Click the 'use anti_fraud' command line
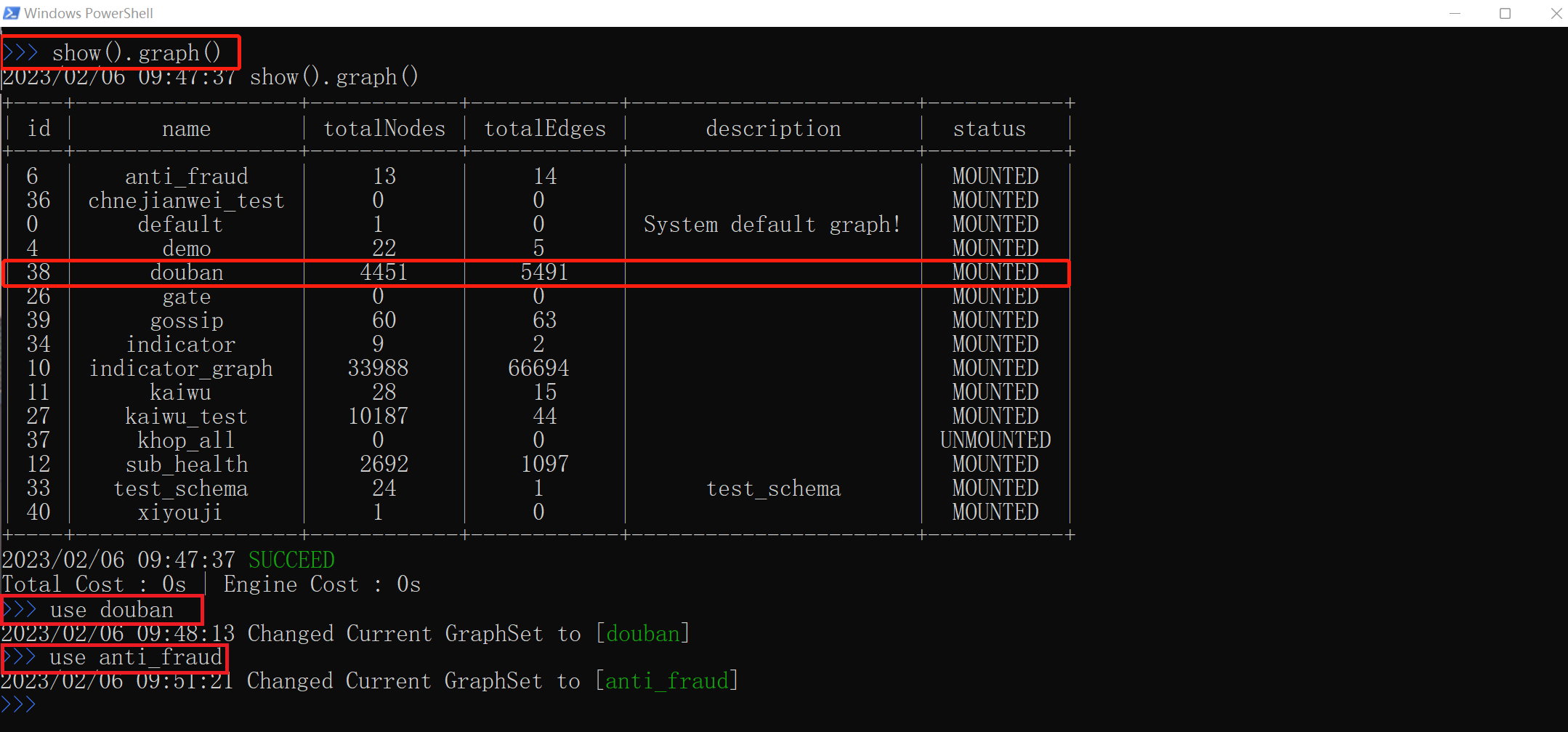Screen dimensions: 1568x732 [x=136, y=657]
